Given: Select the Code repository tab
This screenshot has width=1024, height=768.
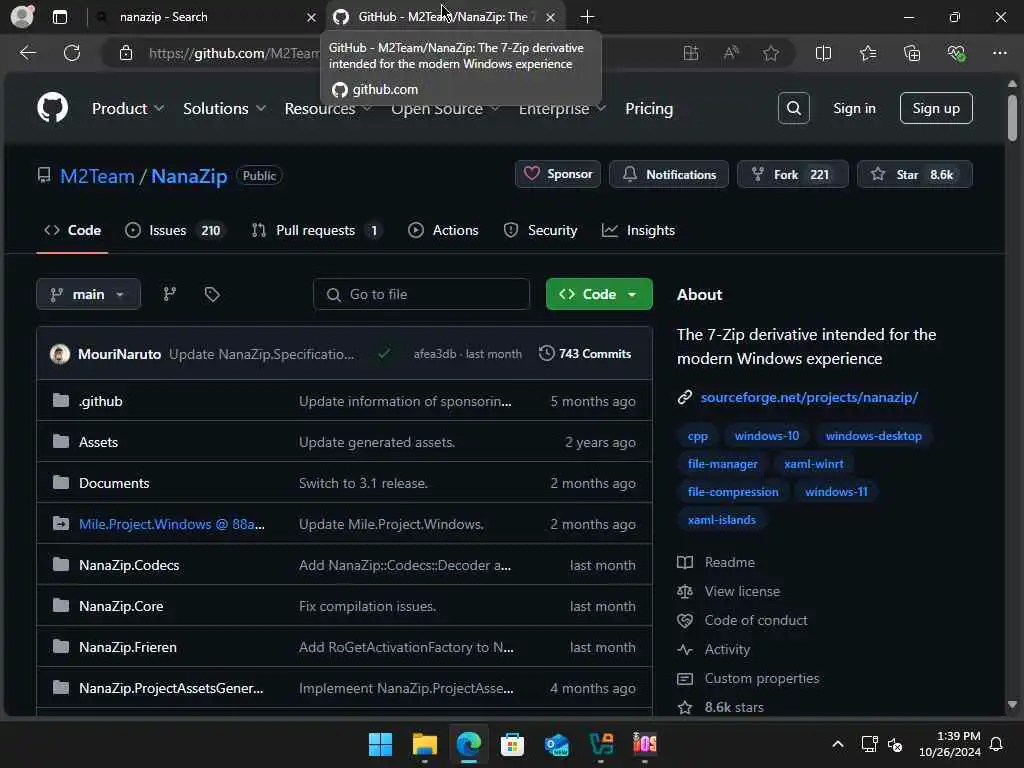Looking at the screenshot, I should (x=72, y=231).
